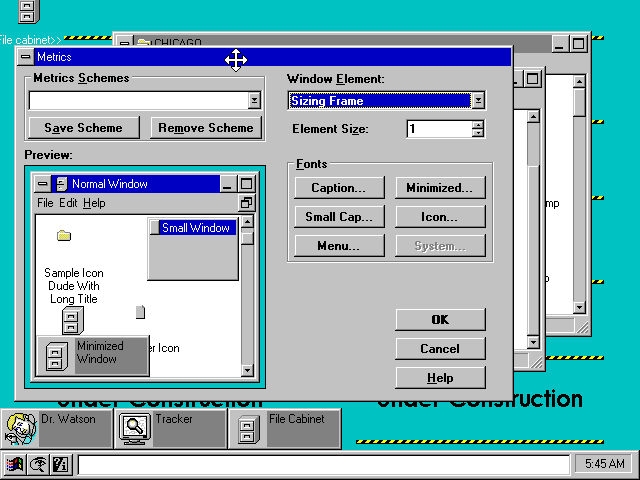The image size is (640, 480).
Task: Open the Window Element dropdown arrow
Action: [x=478, y=100]
